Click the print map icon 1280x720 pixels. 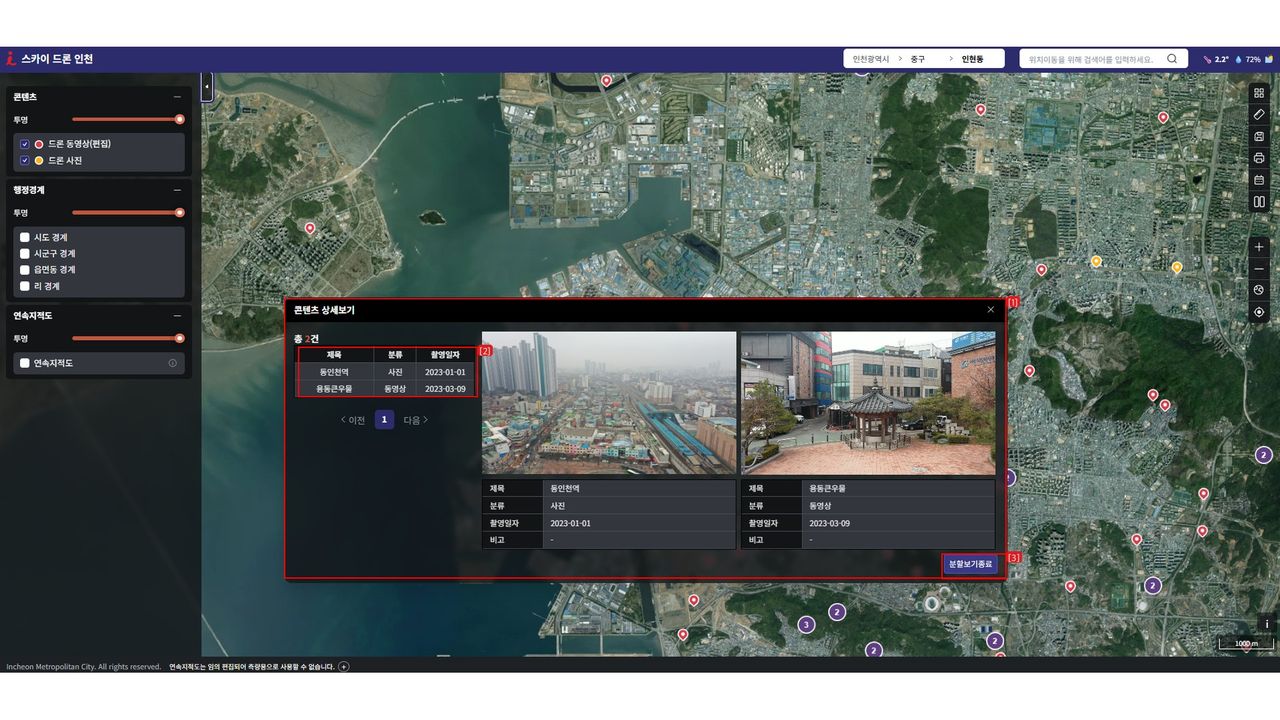coord(1259,158)
